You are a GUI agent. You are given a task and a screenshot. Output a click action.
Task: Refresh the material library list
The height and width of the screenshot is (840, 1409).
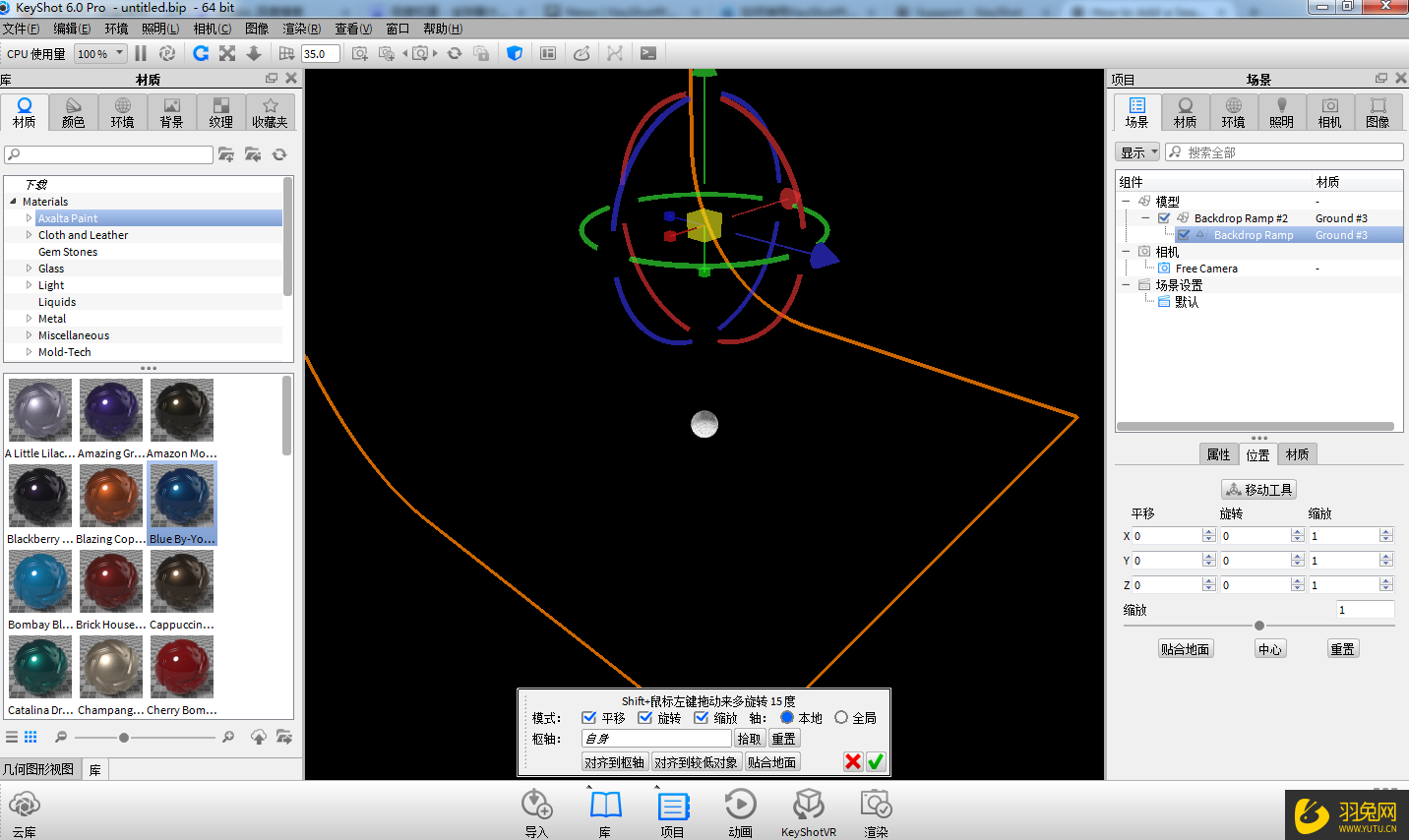tap(279, 154)
